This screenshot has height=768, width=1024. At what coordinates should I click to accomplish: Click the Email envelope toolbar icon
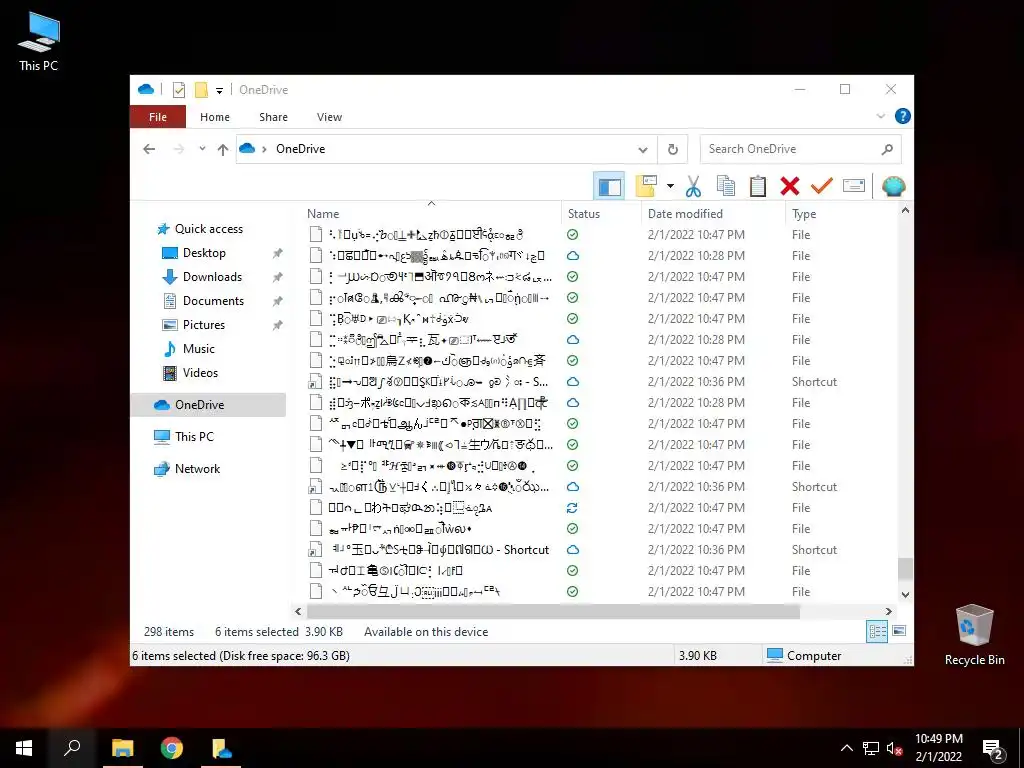854,187
